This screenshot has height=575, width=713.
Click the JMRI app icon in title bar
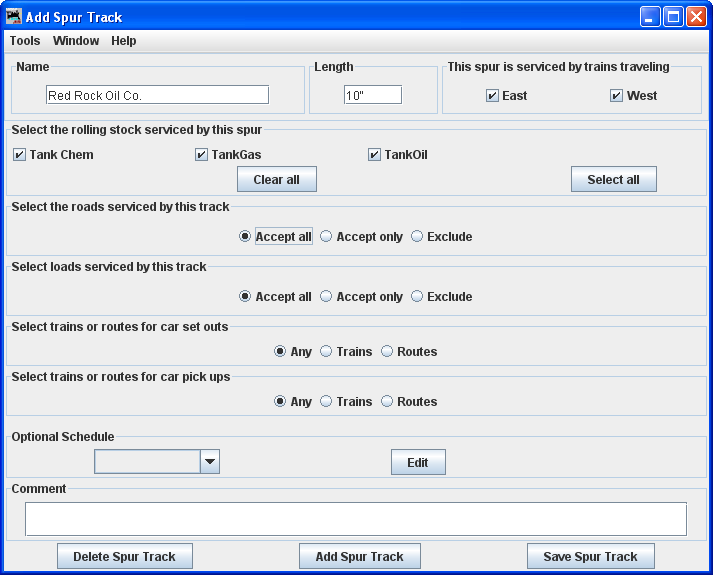pos(14,17)
